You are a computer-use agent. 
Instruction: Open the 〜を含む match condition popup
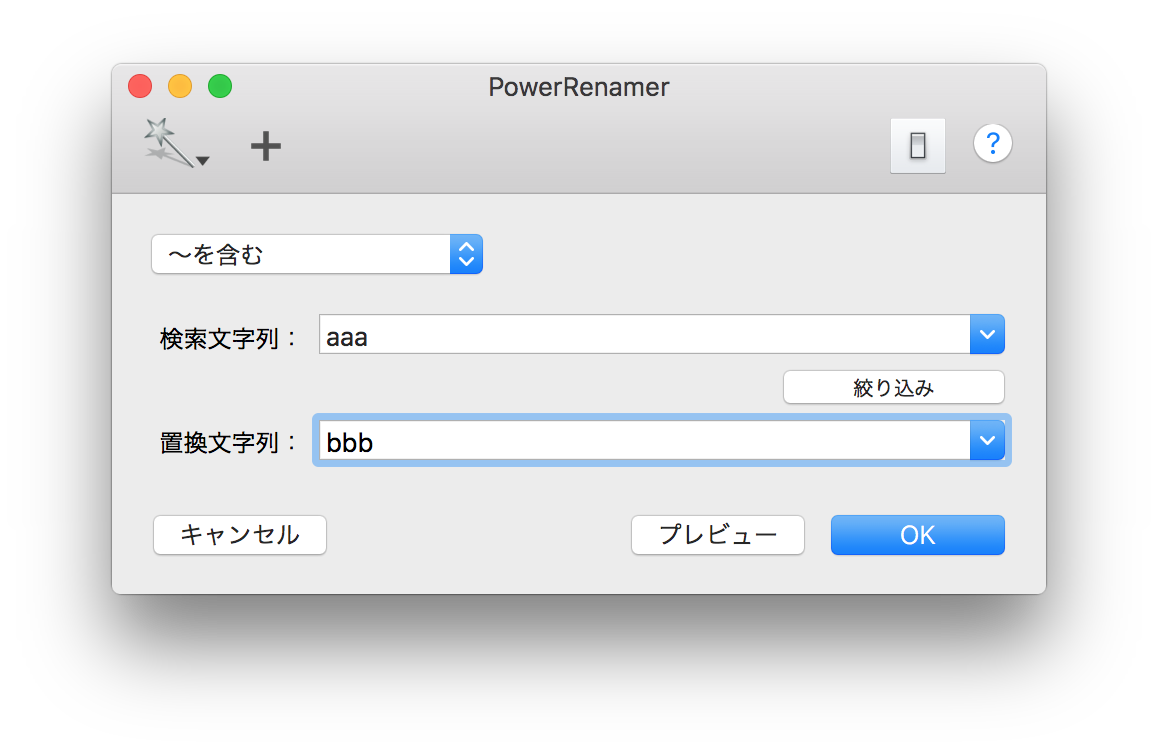click(316, 255)
